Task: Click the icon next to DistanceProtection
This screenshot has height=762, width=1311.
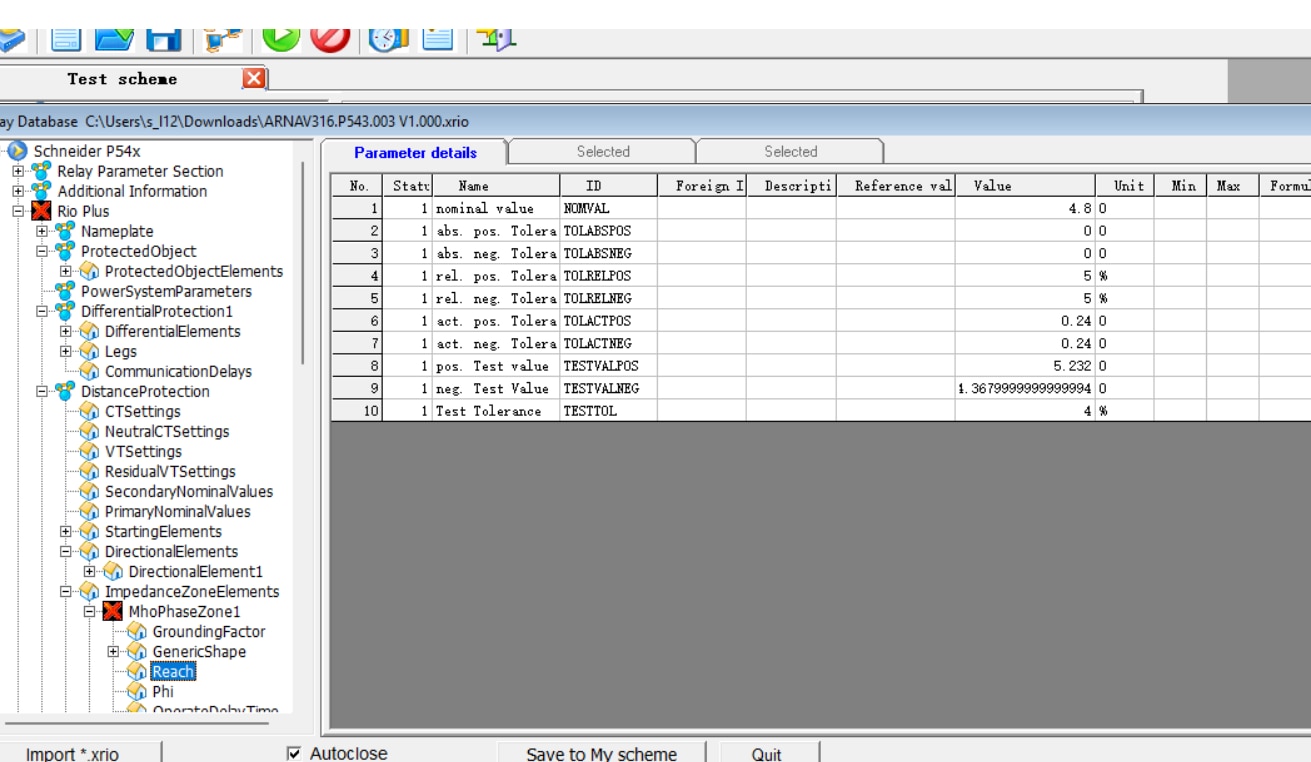Action: click(65, 391)
